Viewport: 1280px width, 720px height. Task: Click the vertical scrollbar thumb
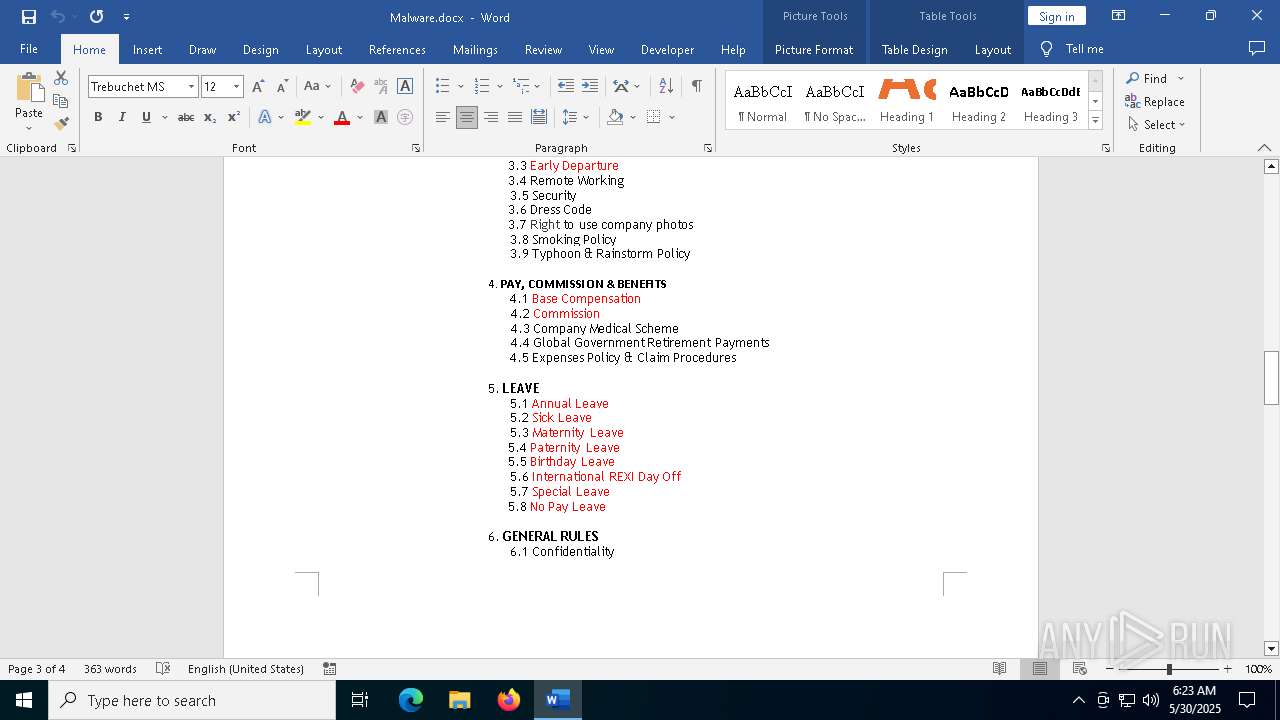[1271, 378]
